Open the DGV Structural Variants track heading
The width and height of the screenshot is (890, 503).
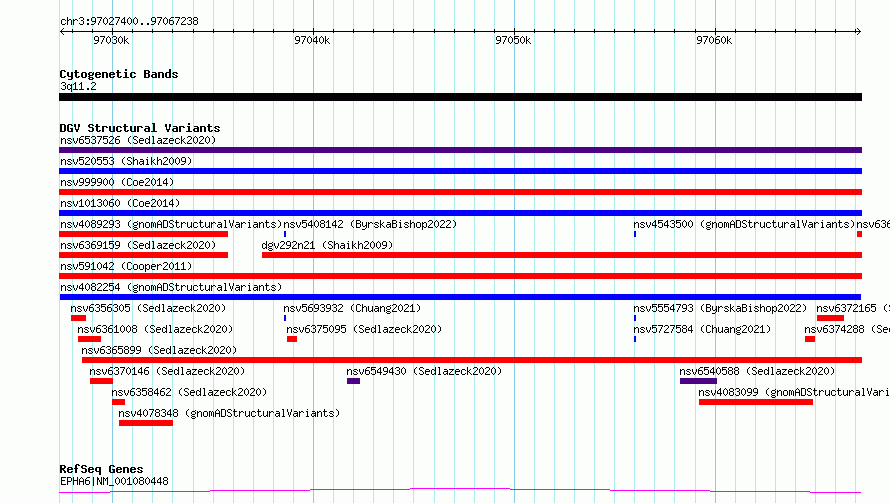(x=140, y=128)
